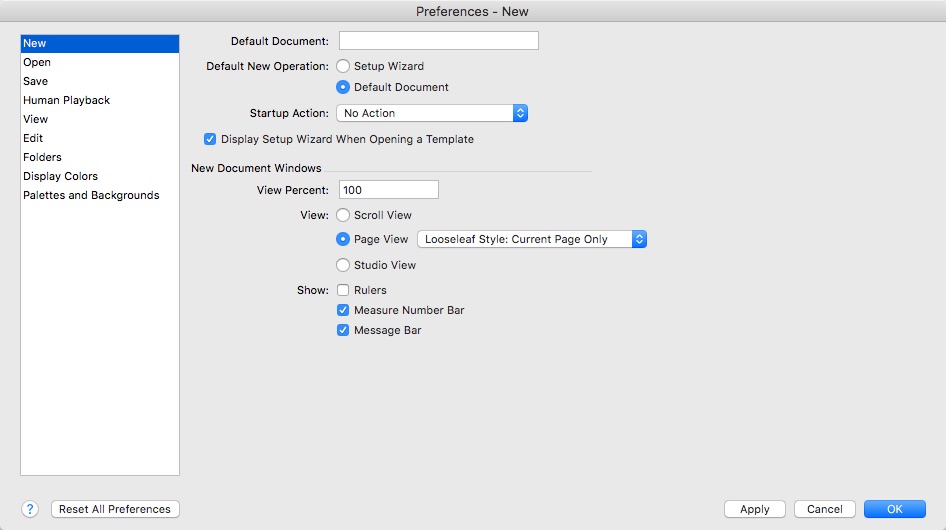Select Studio View radio option

(343, 265)
